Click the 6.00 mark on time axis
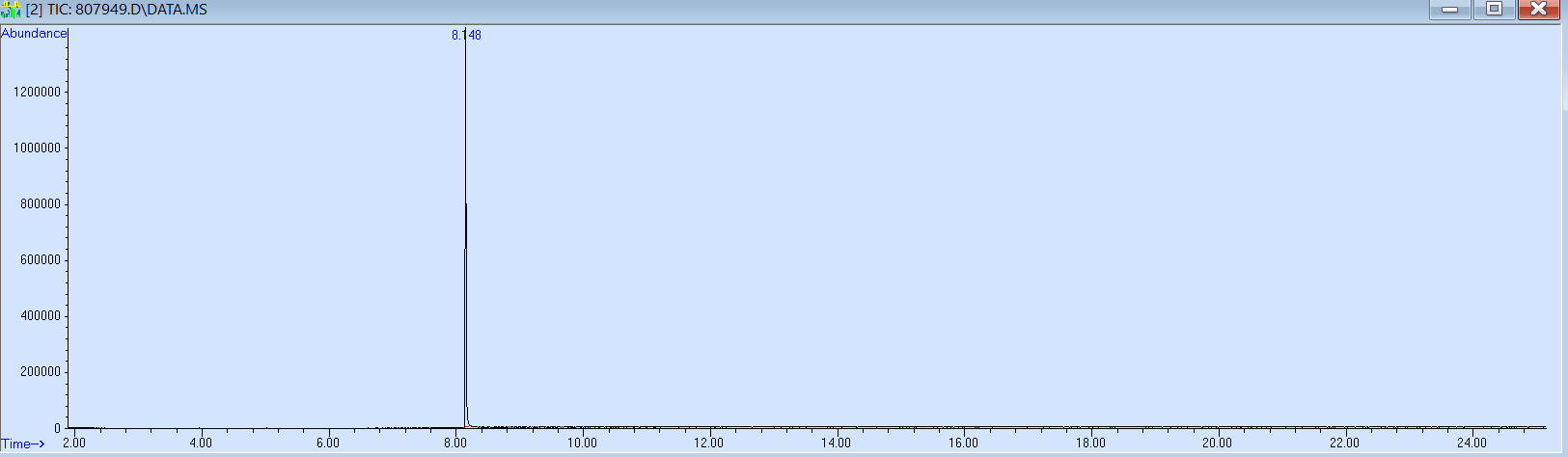 (x=328, y=444)
